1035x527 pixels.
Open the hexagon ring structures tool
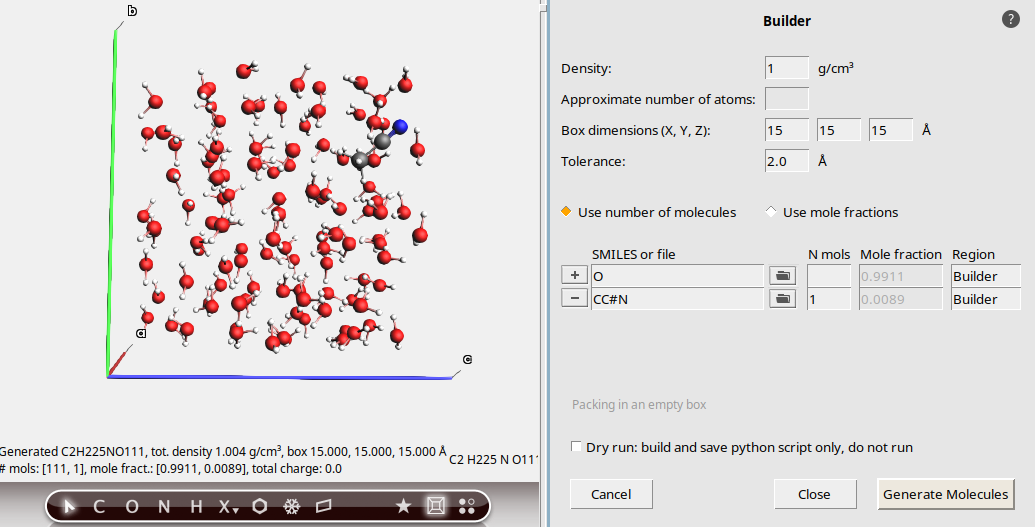click(x=260, y=506)
